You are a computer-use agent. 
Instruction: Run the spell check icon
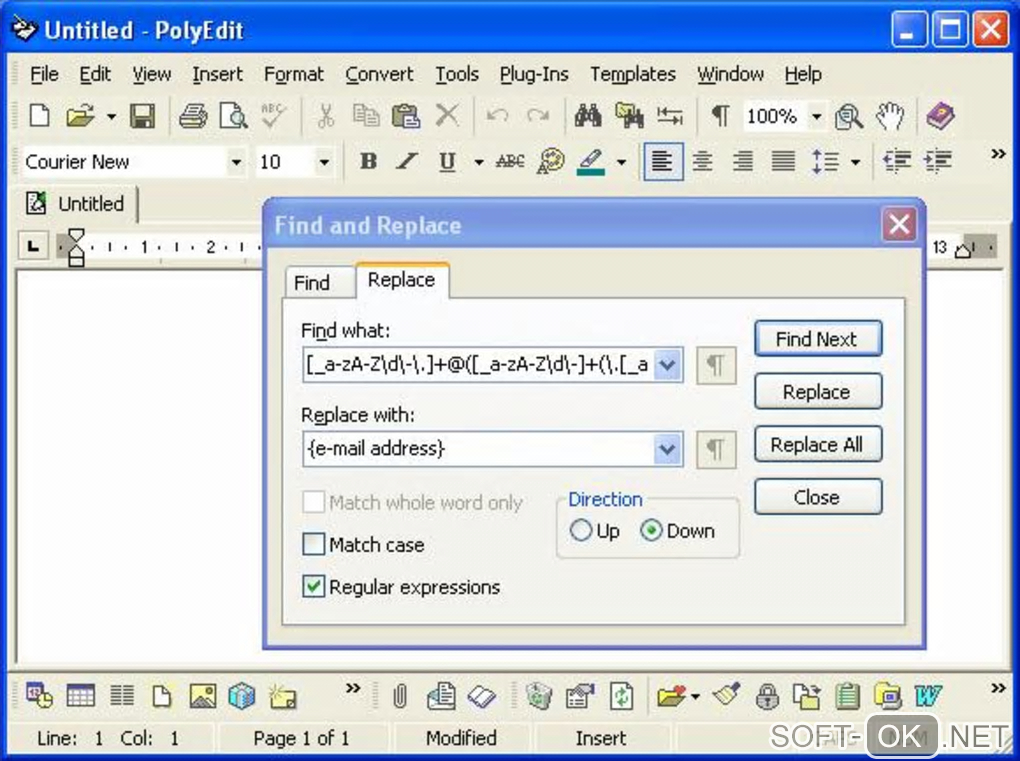pyautogui.click(x=273, y=116)
